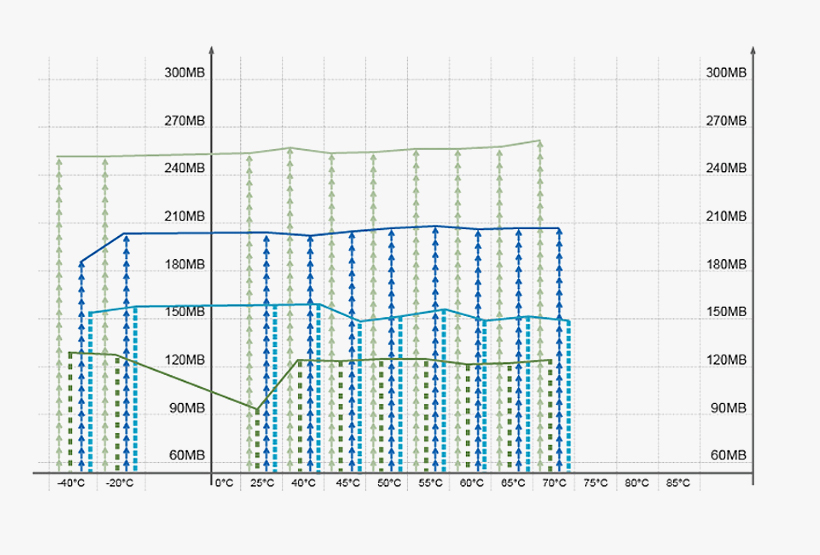Click the dark blue line's start near -40°C
The image size is (820, 555).
pyautogui.click(x=82, y=263)
